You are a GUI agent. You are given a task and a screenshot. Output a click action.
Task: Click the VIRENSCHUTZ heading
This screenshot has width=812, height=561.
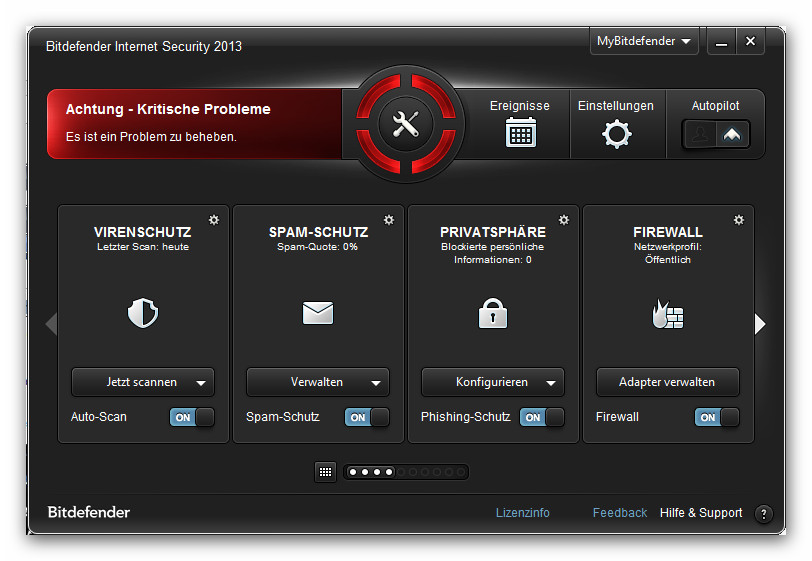[143, 232]
